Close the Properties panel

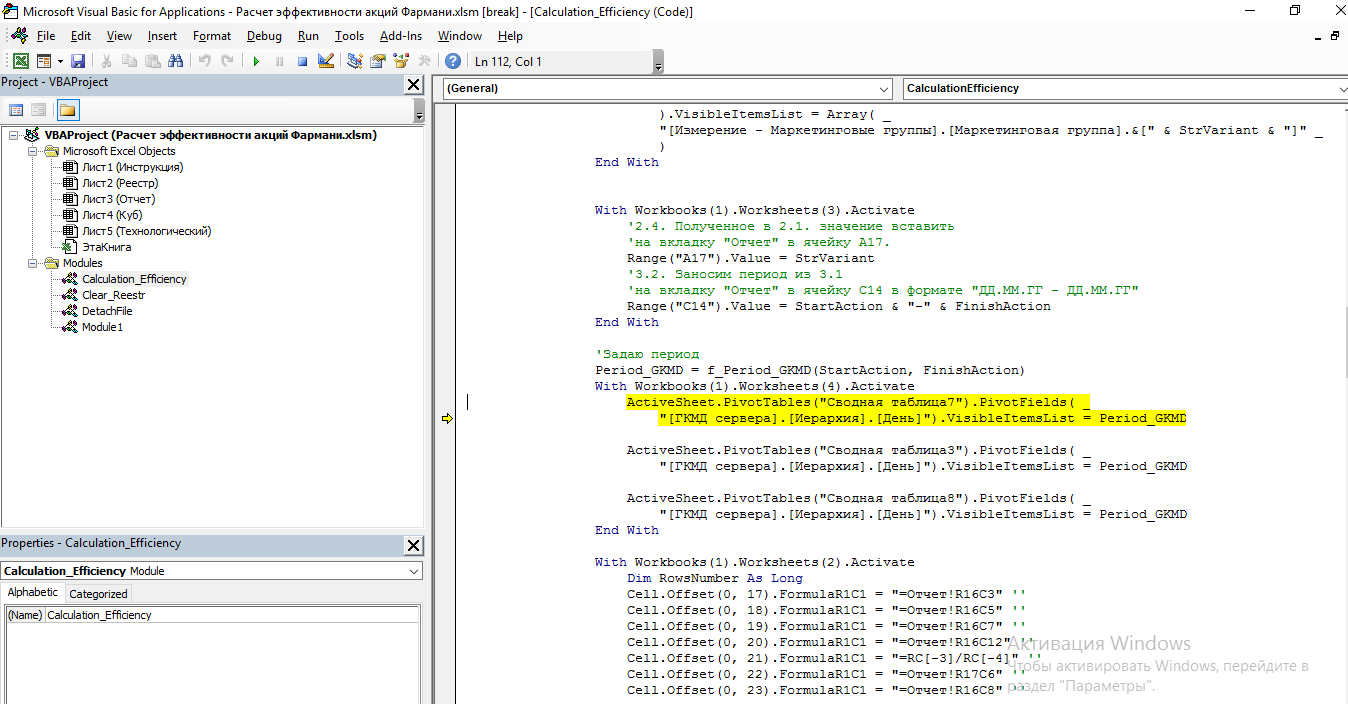[x=413, y=545]
